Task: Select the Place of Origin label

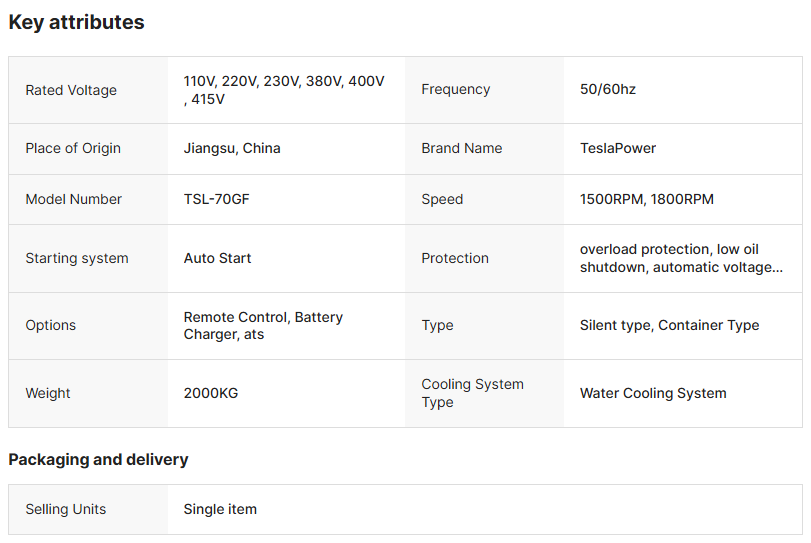Action: [73, 148]
